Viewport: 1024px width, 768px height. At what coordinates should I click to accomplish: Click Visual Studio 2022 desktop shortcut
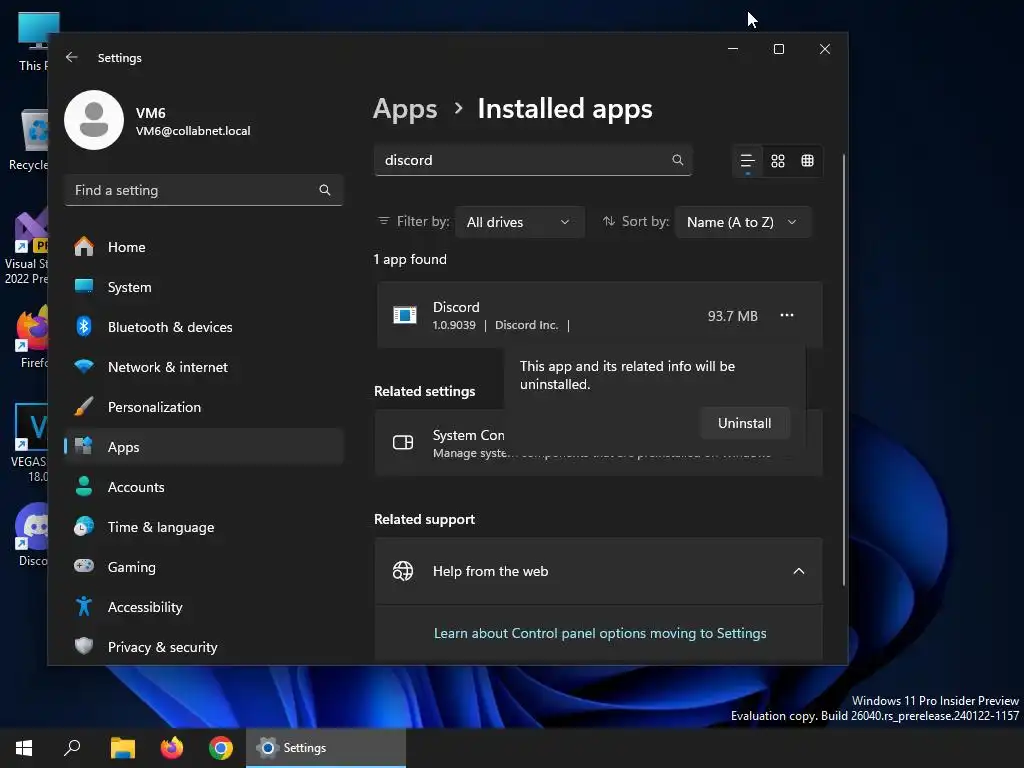[26, 248]
